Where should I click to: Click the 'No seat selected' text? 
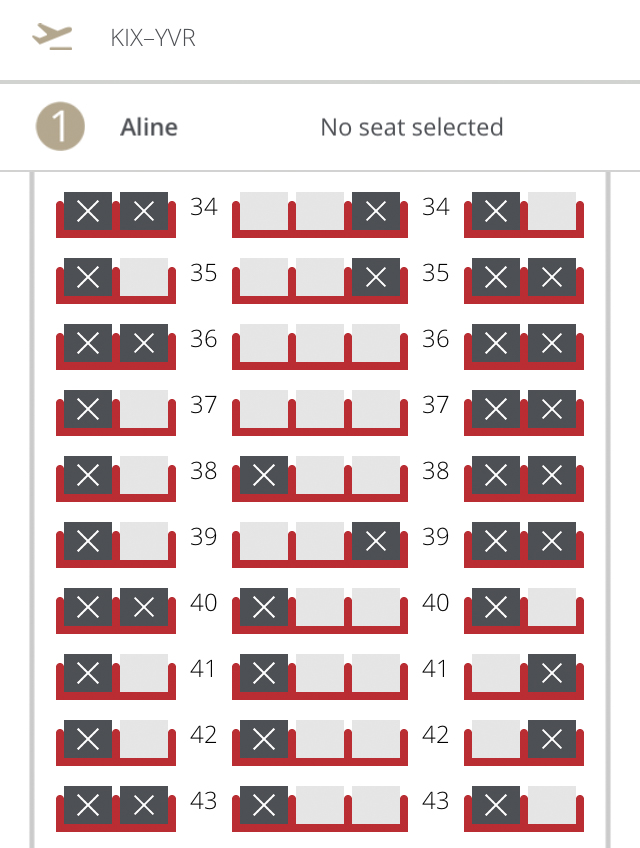[411, 127]
